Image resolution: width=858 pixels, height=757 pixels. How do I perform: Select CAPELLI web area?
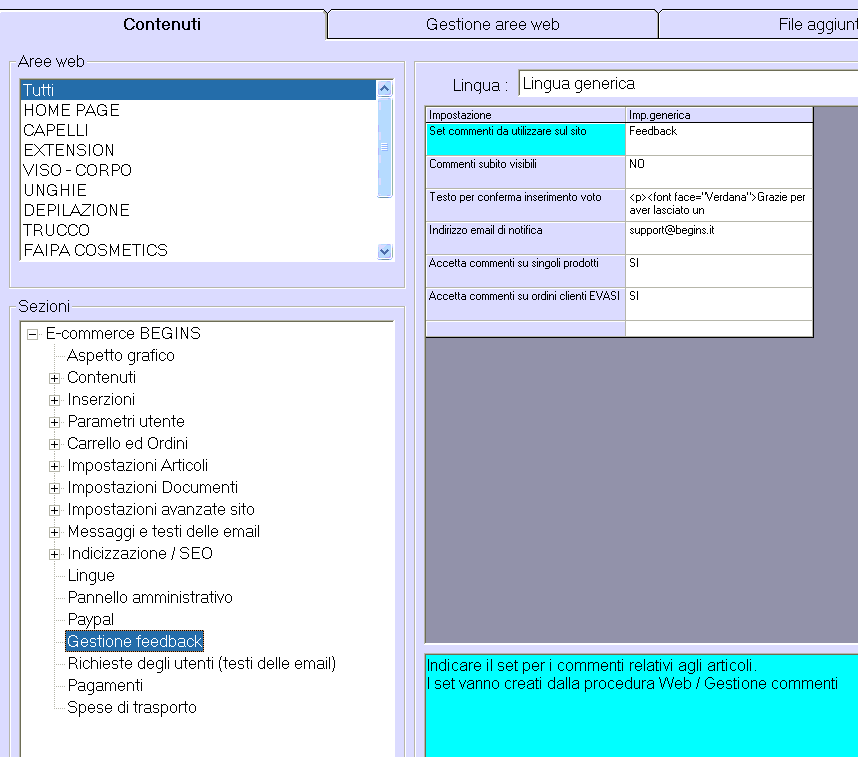[x=198, y=130]
